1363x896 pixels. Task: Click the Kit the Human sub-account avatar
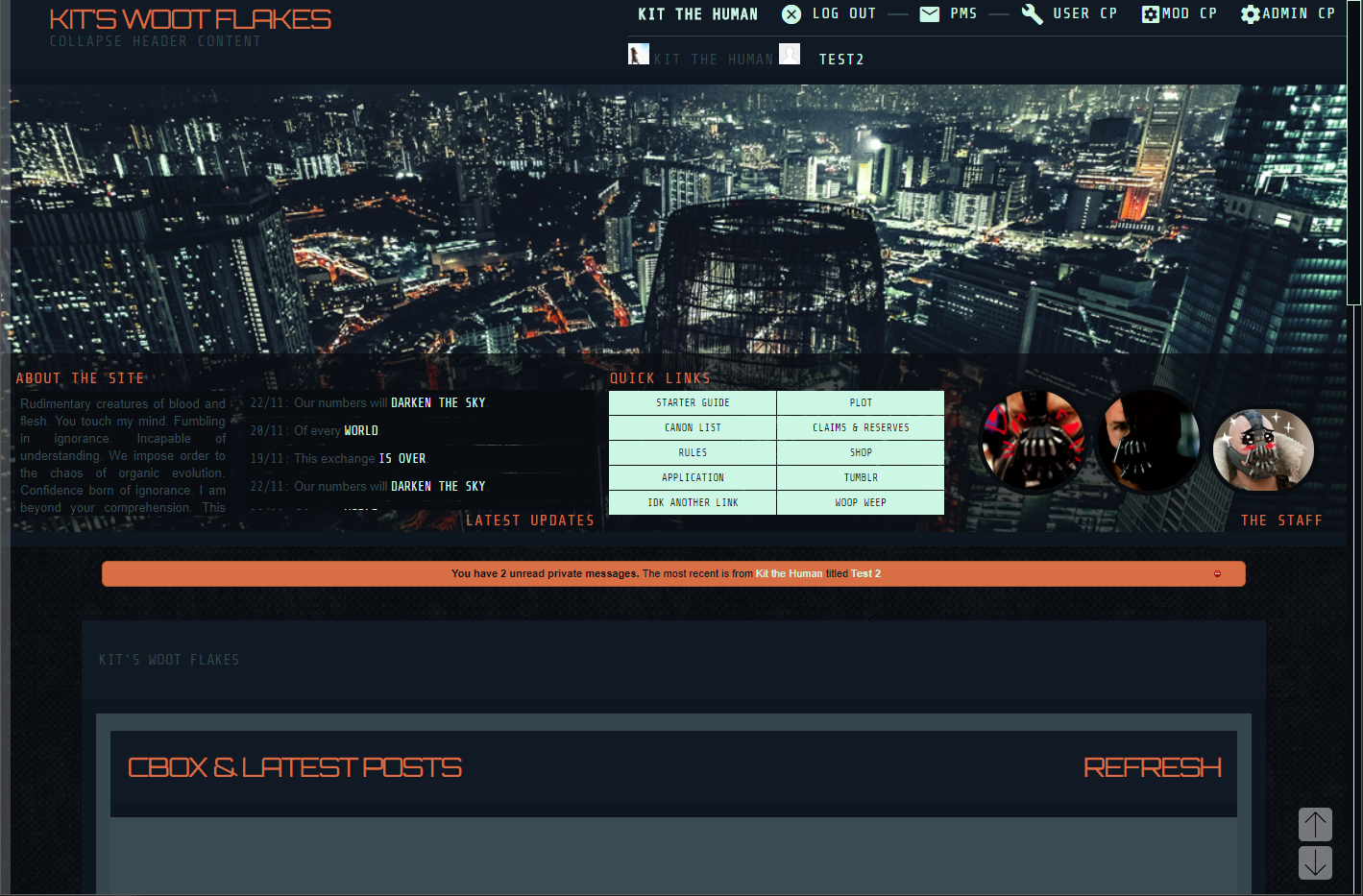pyautogui.click(x=639, y=55)
